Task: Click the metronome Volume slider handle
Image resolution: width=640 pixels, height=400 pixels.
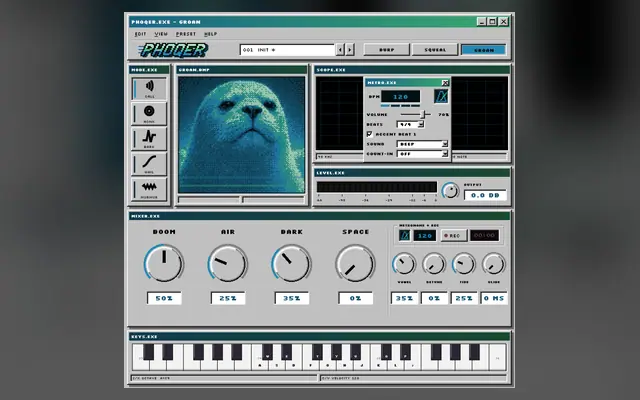Action: coord(424,114)
